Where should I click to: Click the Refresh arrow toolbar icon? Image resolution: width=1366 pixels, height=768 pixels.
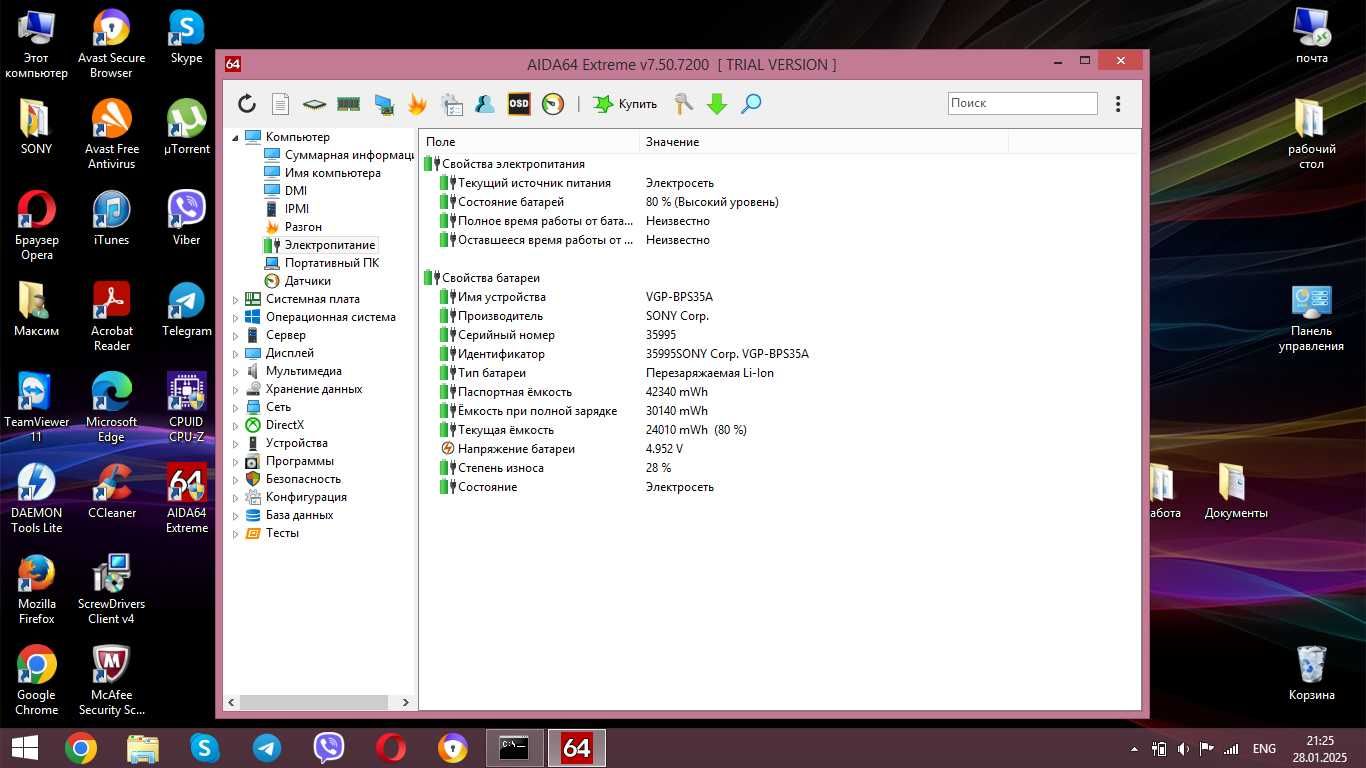(x=247, y=103)
